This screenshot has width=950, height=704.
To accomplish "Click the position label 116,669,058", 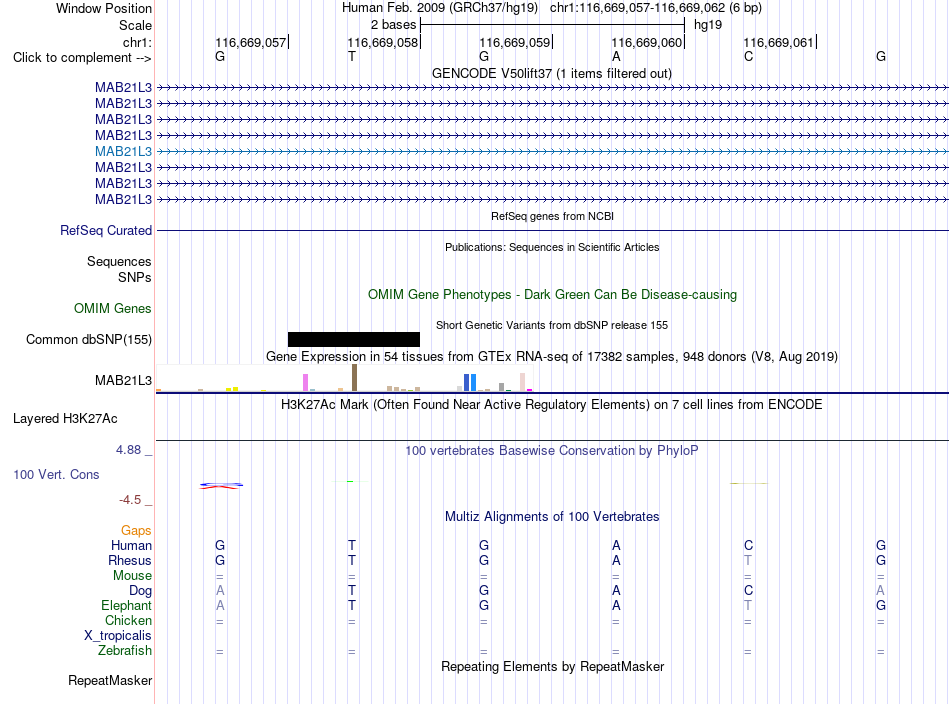I will point(383,42).
